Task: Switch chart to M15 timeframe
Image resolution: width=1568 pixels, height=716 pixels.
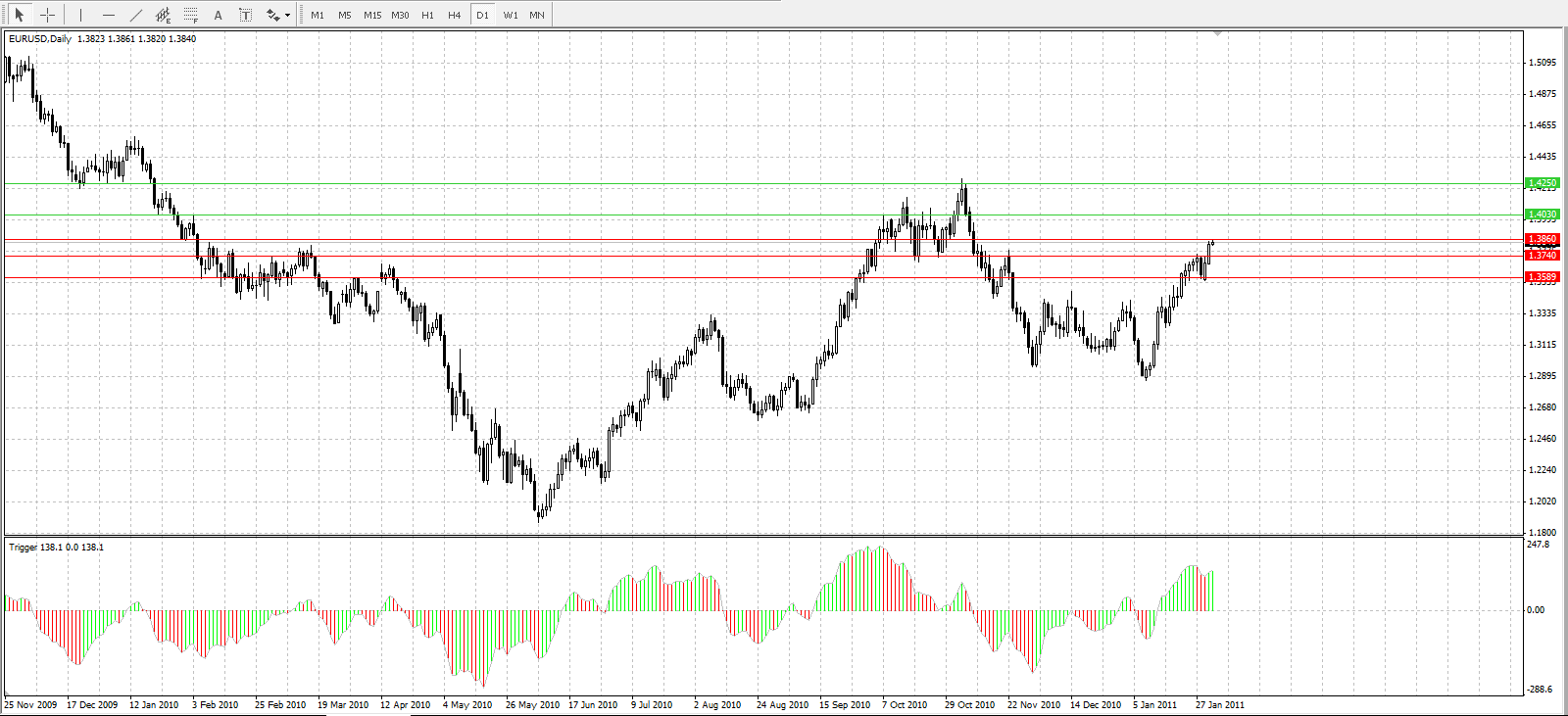Action: click(372, 15)
